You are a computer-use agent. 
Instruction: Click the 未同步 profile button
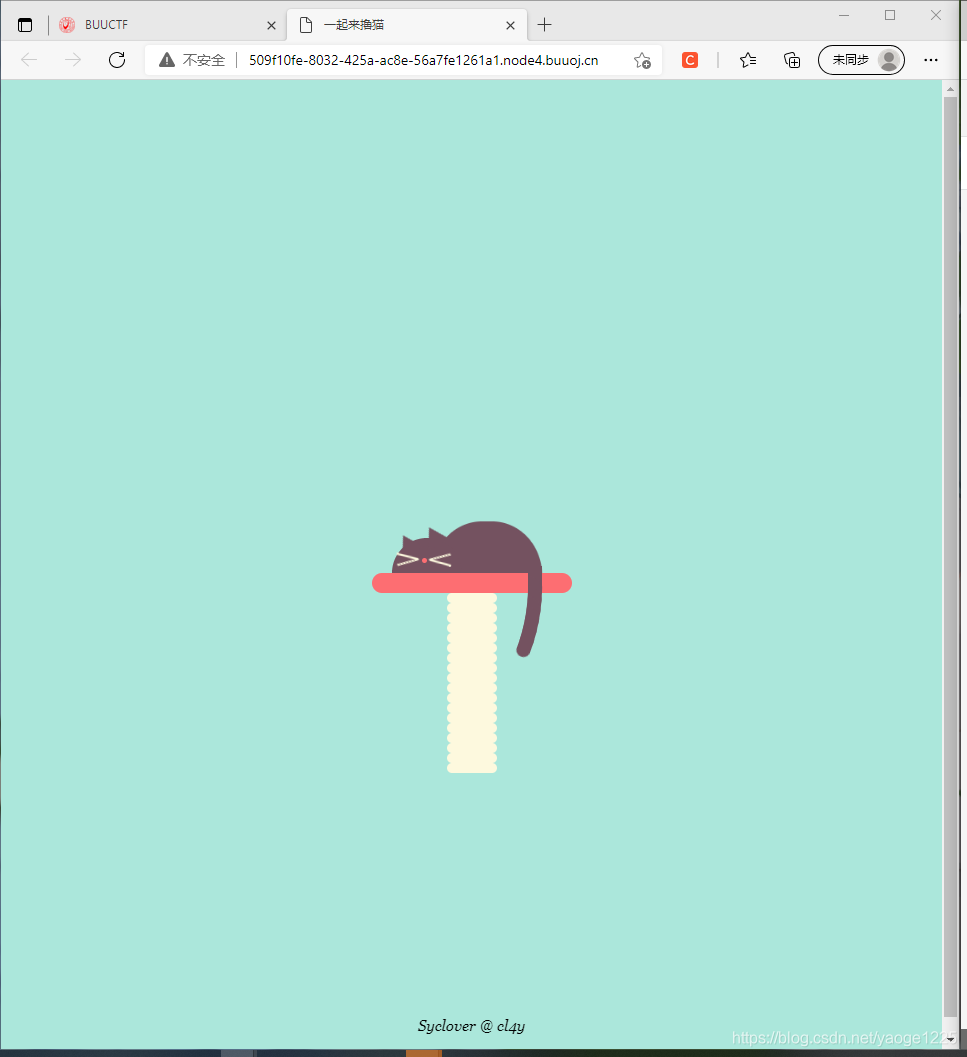861,60
